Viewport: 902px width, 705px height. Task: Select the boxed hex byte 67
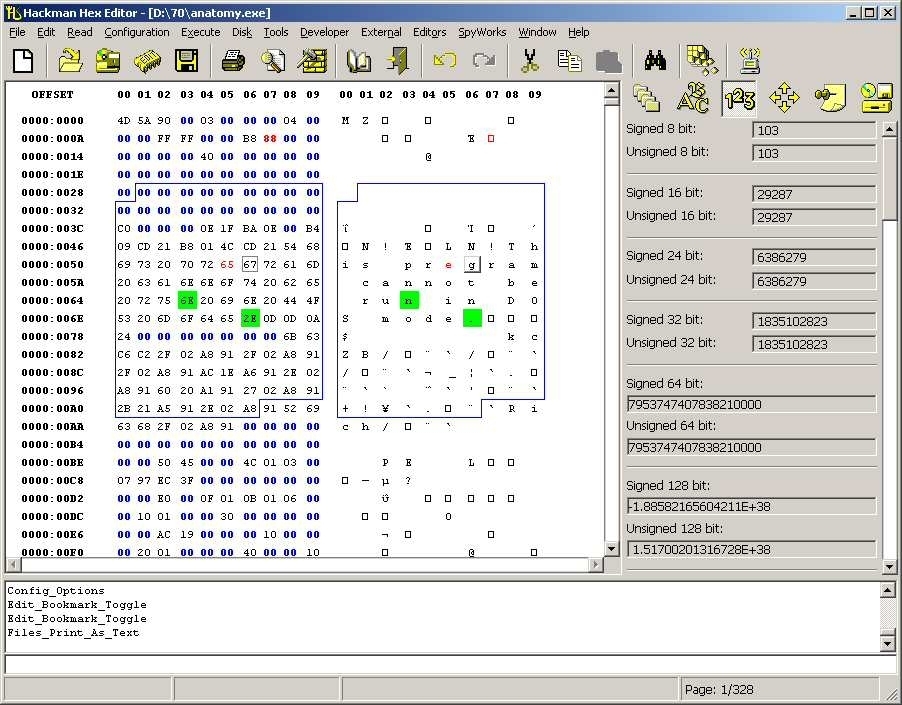(x=250, y=265)
